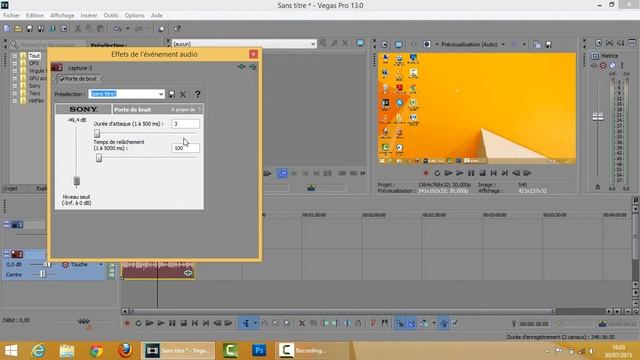Click the preview on external monitor icon

click(398, 44)
